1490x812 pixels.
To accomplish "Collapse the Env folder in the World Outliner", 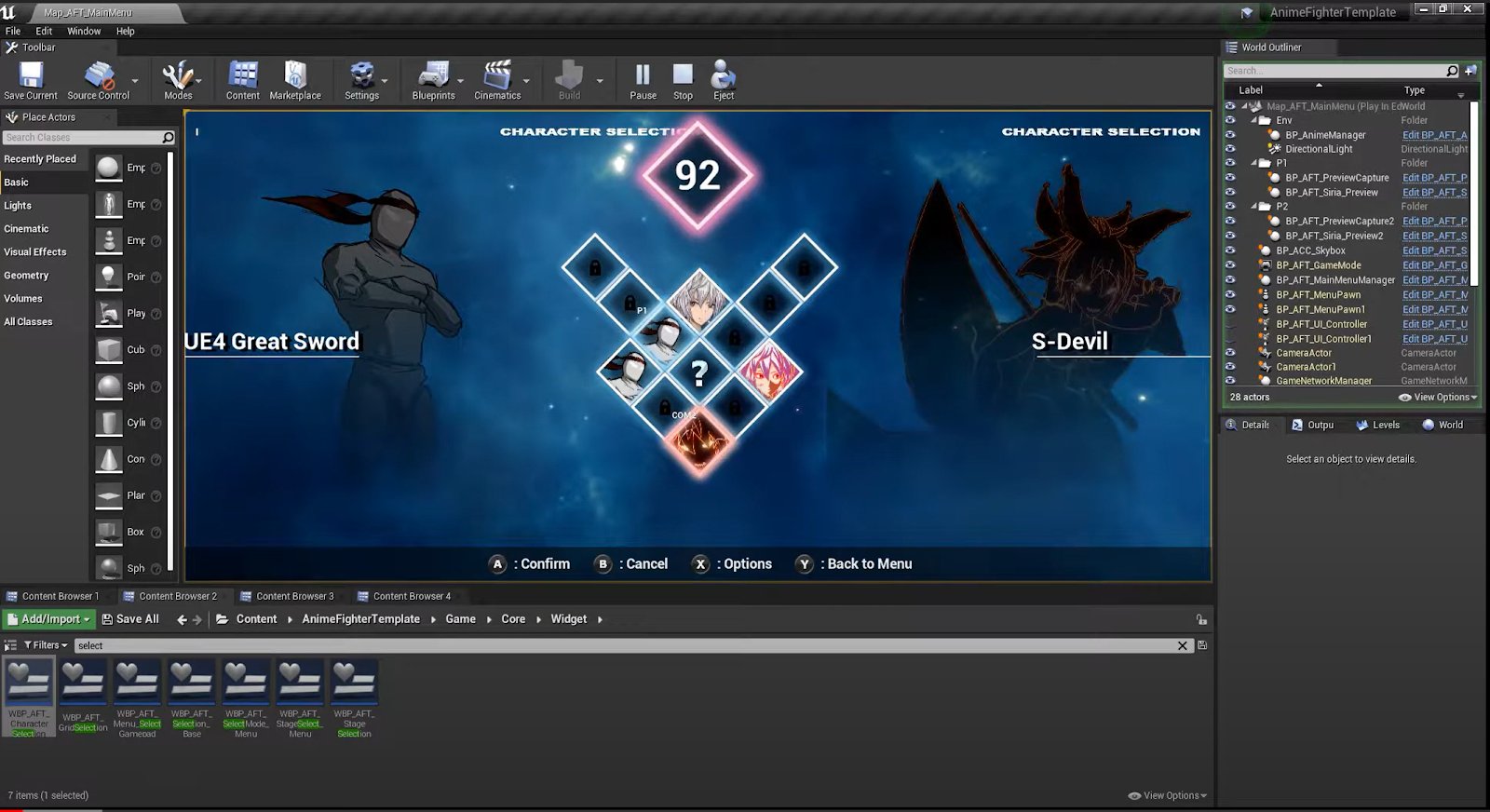I will click(x=1254, y=120).
